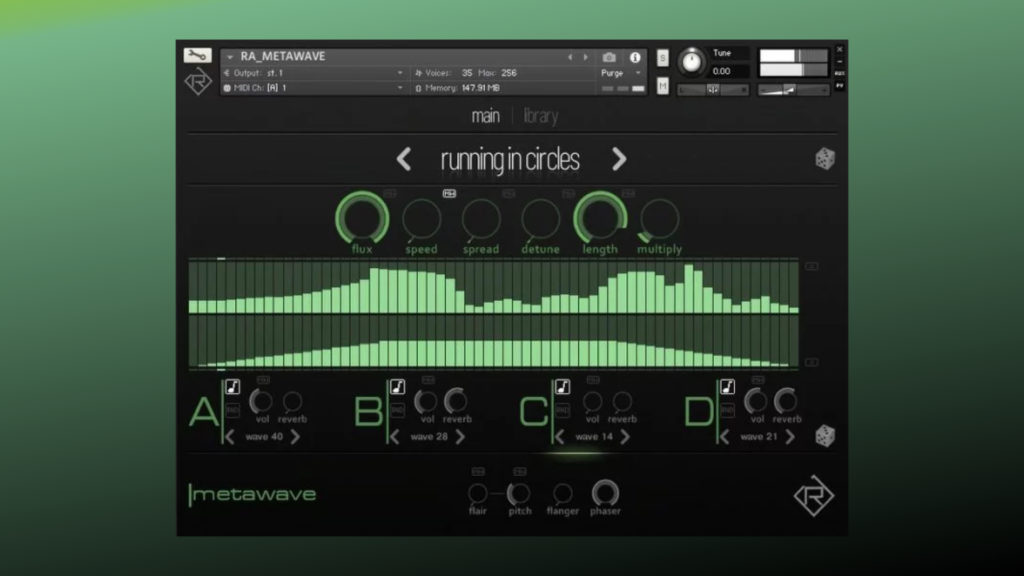Toggle the RND button on layer B
Viewport: 1024px width, 576px height.
coord(397,410)
